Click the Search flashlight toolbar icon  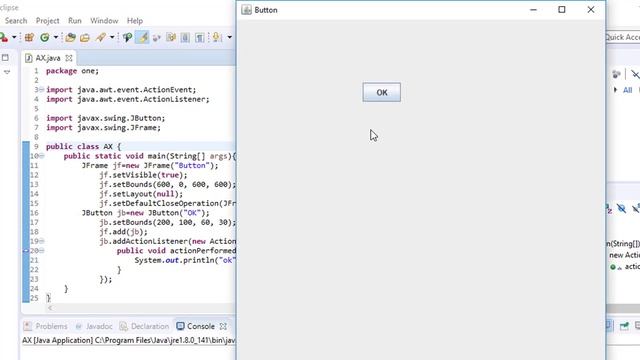pyautogui.click(x=100, y=38)
